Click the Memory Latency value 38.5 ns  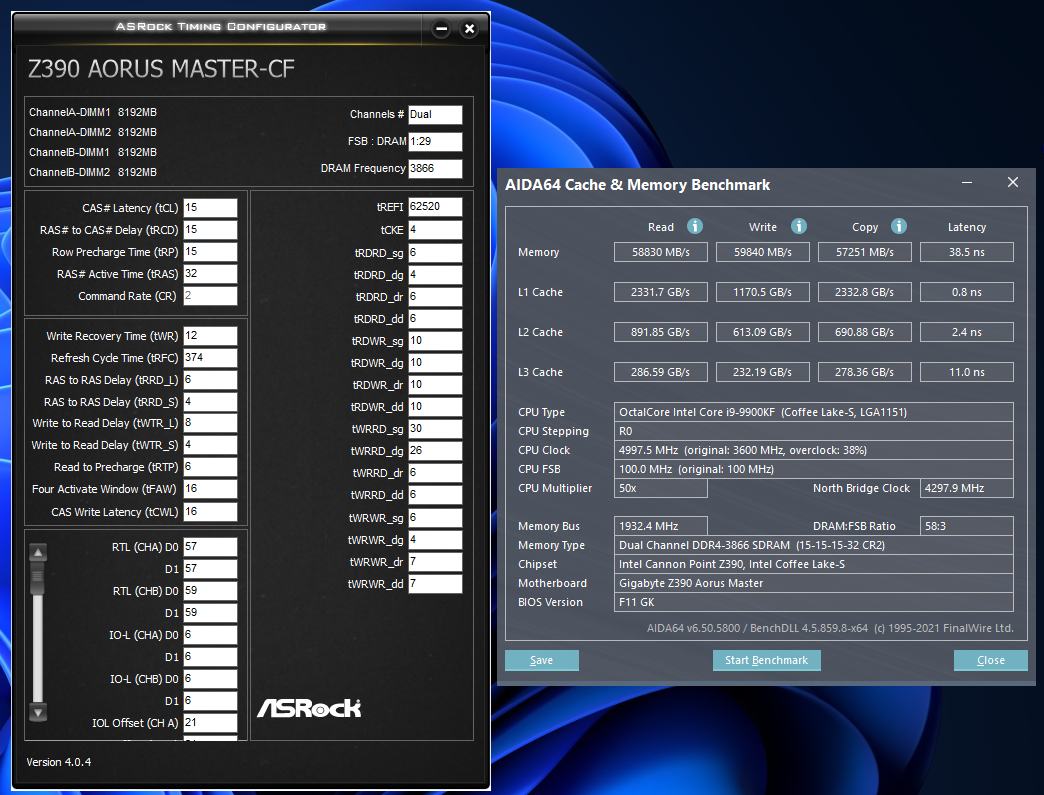pos(967,252)
